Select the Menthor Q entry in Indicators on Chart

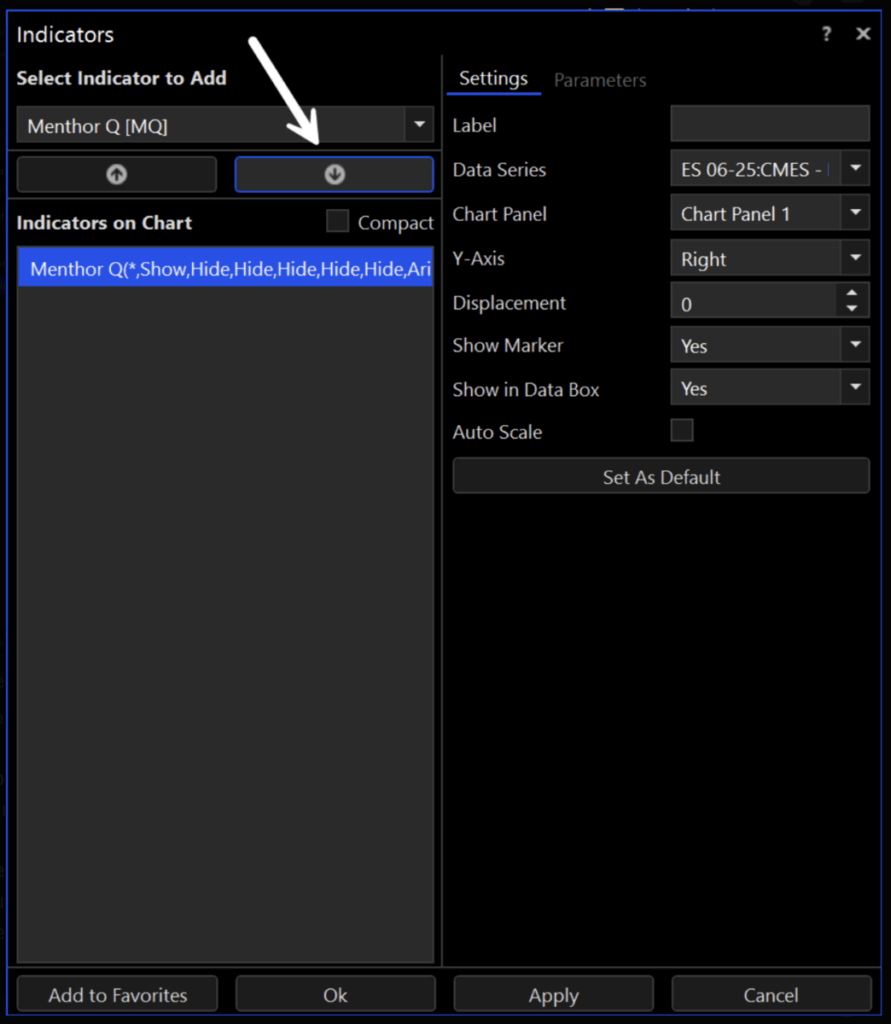[225, 268]
